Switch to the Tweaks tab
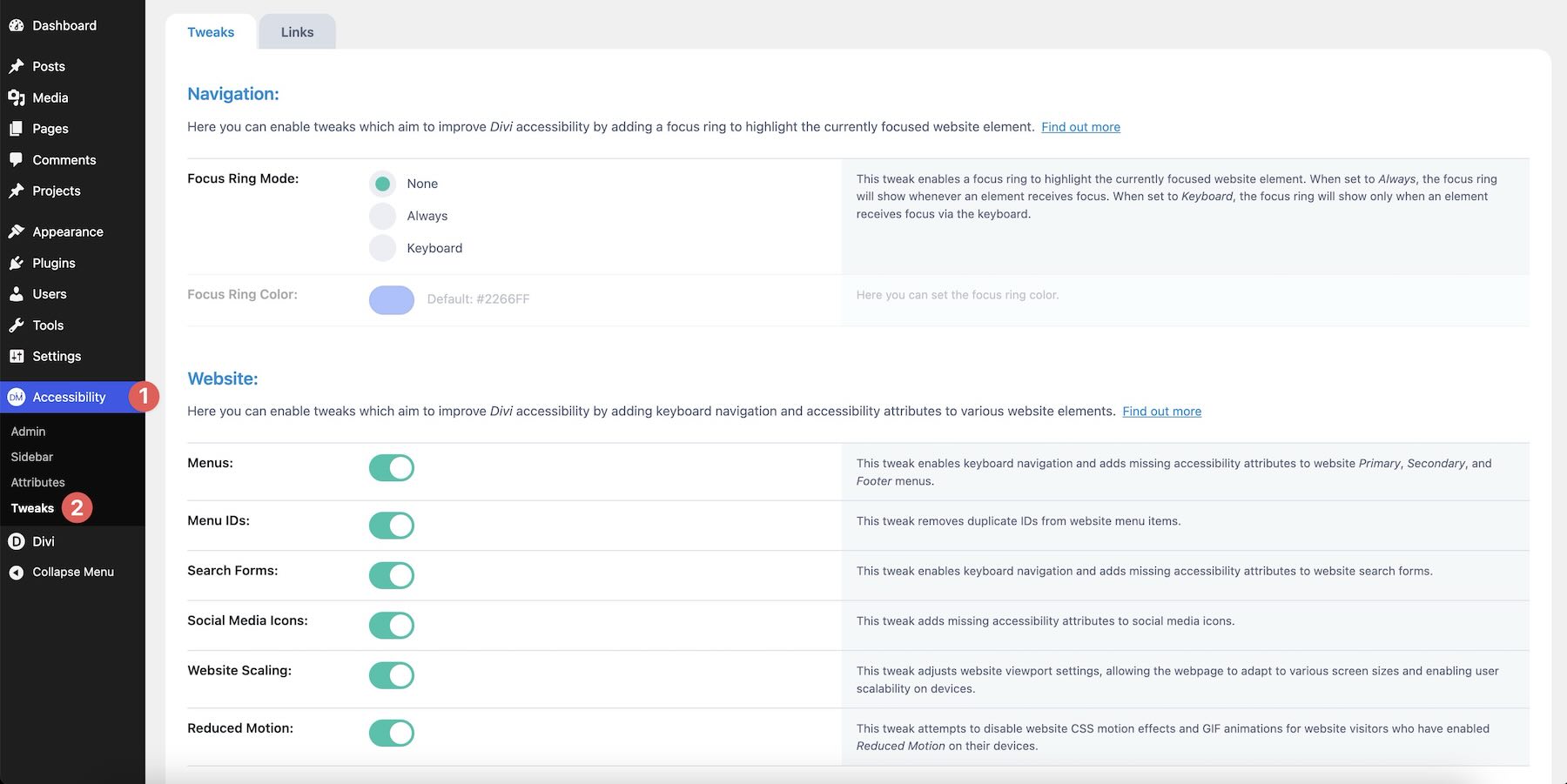This screenshot has width=1567, height=784. pos(211,32)
